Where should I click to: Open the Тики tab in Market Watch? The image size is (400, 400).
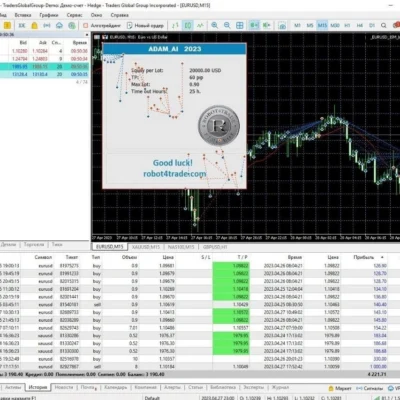click(57, 244)
